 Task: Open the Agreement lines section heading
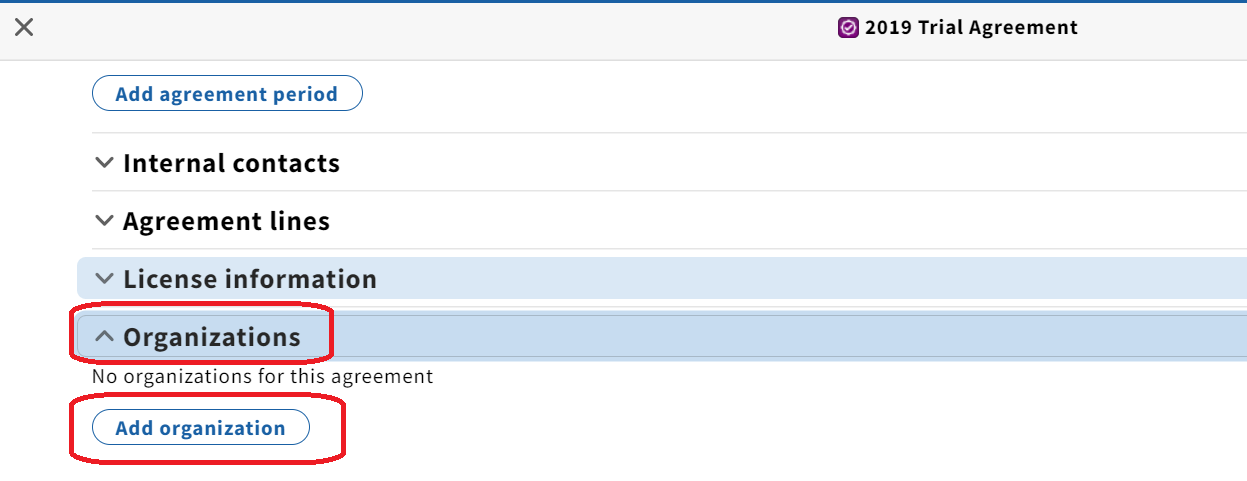[x=226, y=221]
